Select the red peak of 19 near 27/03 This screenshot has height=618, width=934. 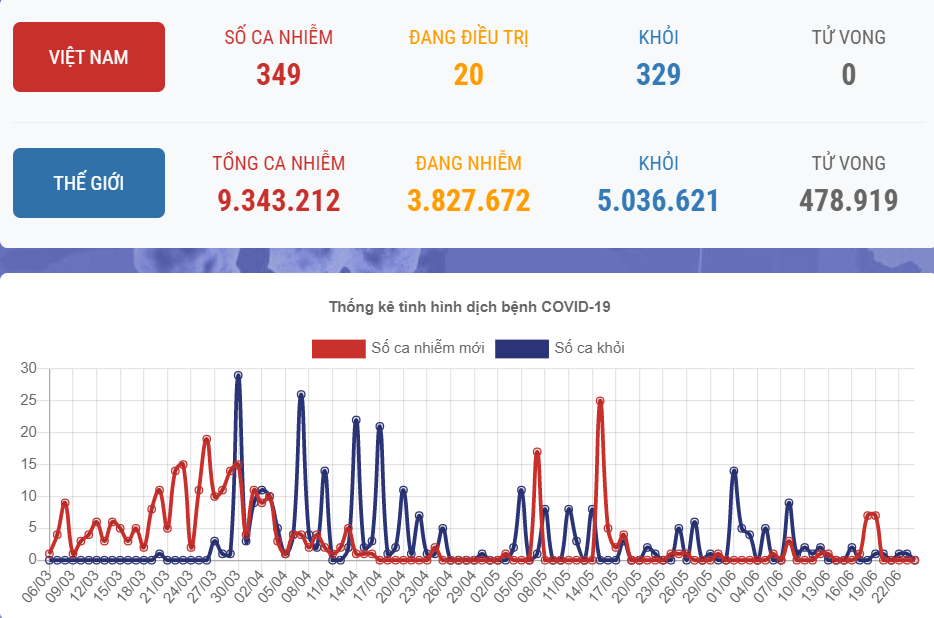coord(206,439)
